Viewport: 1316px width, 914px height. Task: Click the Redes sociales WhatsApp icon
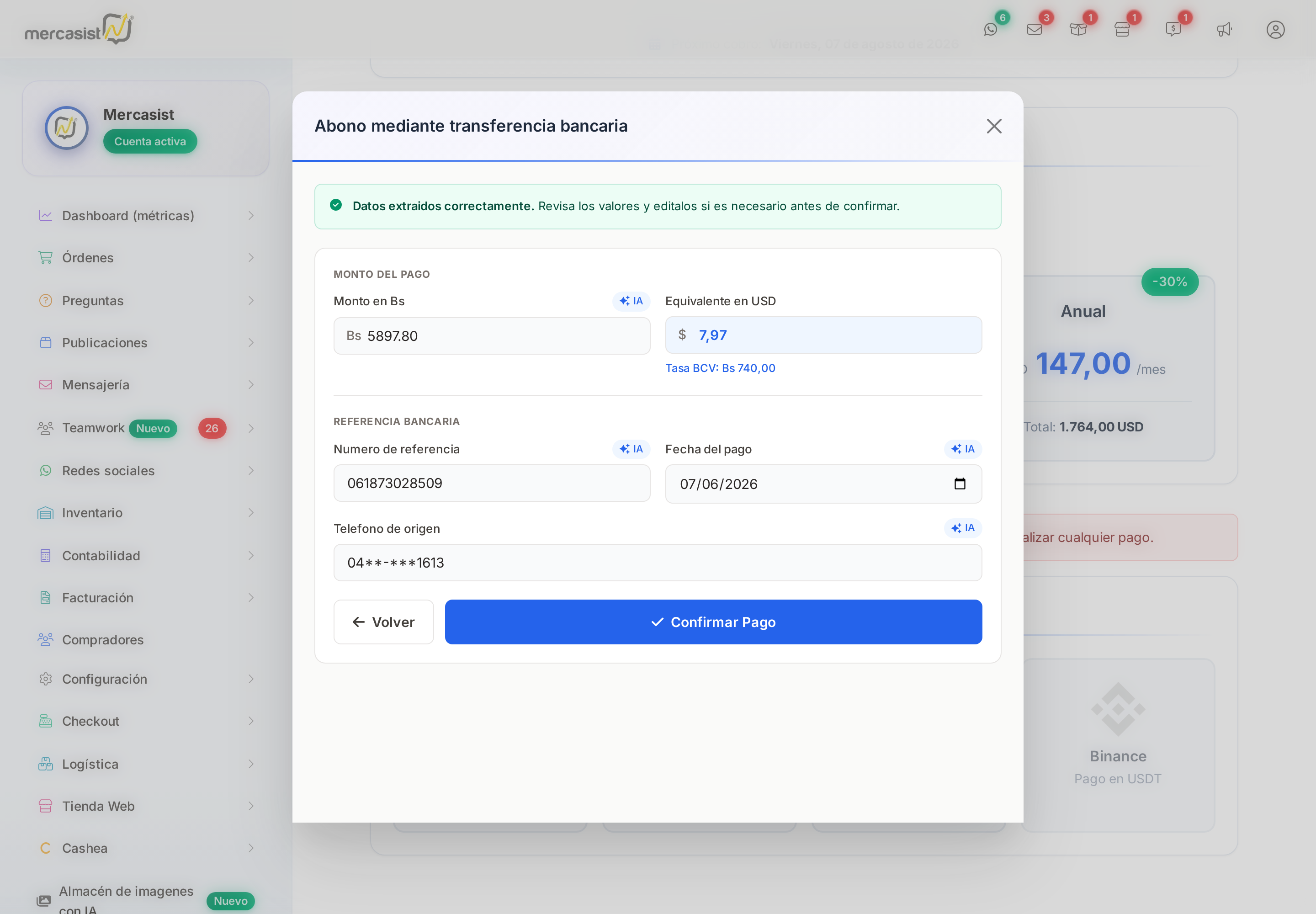coord(45,471)
